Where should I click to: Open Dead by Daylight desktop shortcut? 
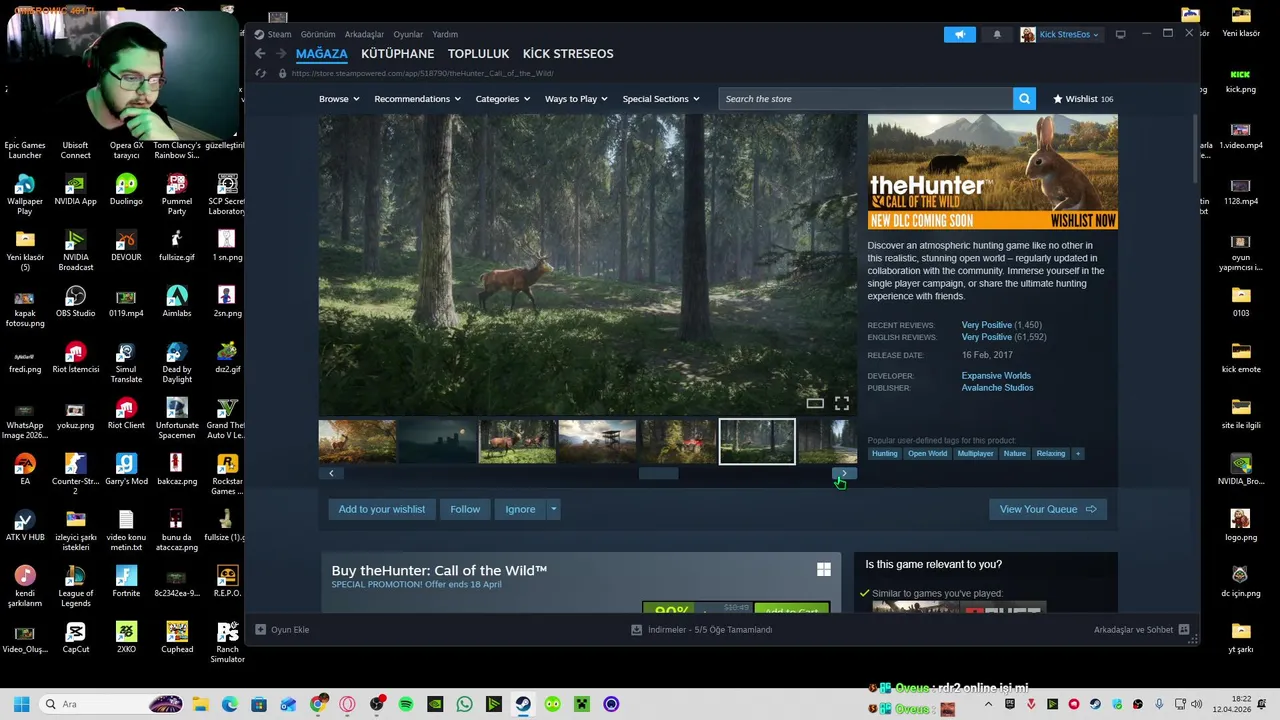click(x=177, y=362)
